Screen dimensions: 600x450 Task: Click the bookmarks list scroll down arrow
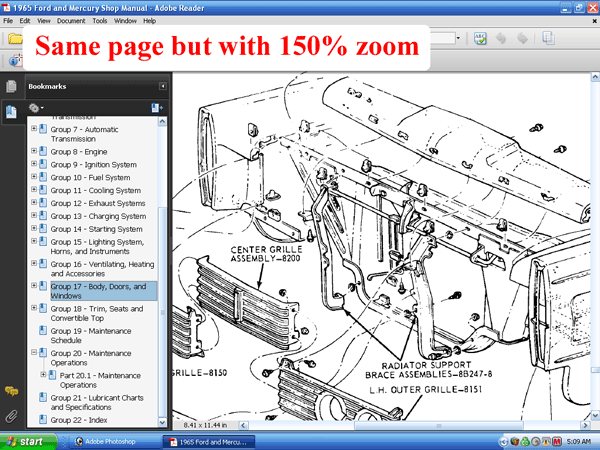(x=162, y=422)
